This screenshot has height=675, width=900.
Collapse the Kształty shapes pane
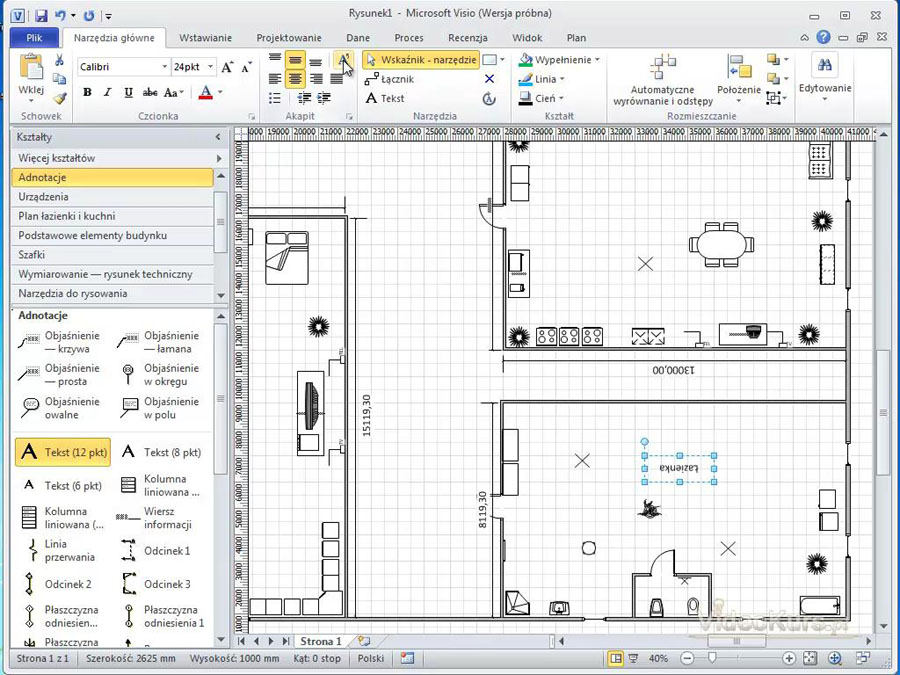click(218, 137)
